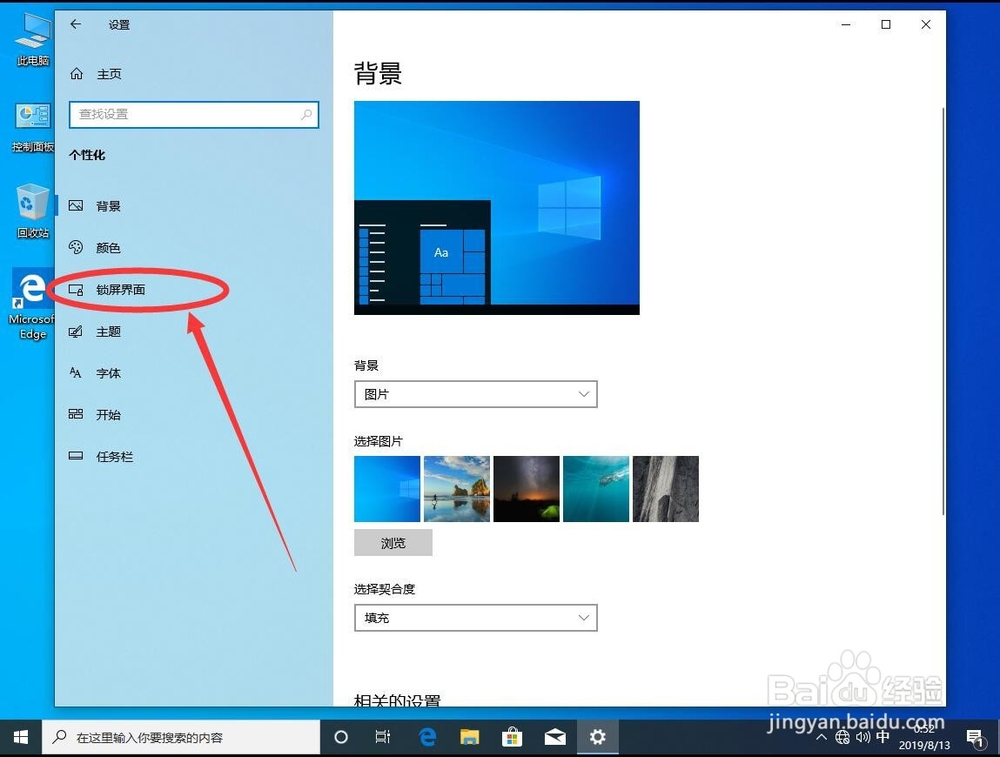This screenshot has width=1000, height=757.
Task: Click the 颜色 palette icon
Action: [76, 247]
